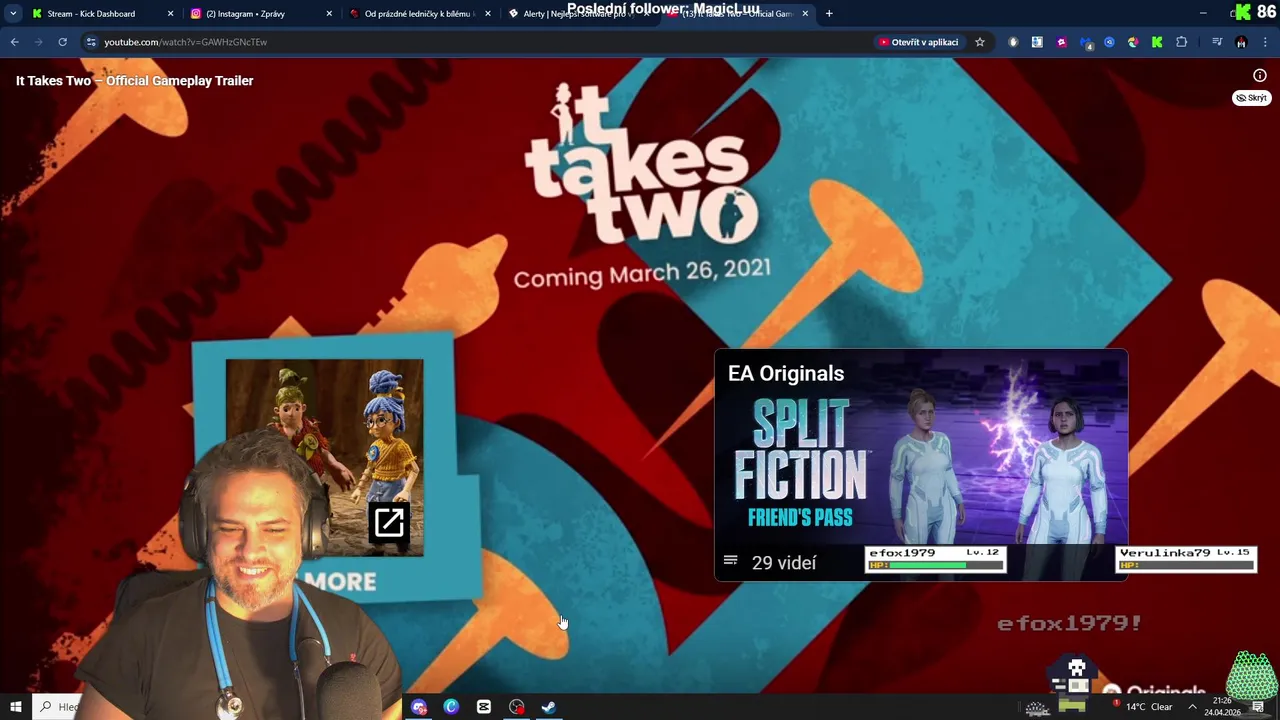Viewport: 1280px width, 720px height.
Task: Click the Skrýt button to hide cards
Action: (1251, 98)
